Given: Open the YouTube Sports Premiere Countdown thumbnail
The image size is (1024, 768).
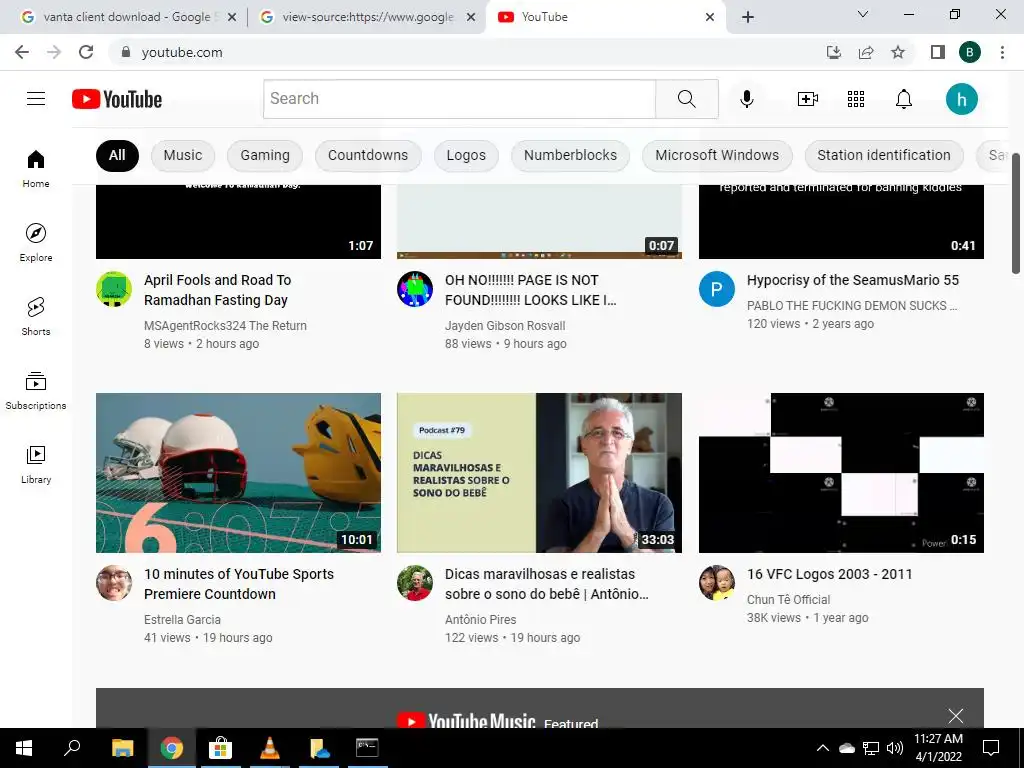Looking at the screenshot, I should (x=238, y=473).
